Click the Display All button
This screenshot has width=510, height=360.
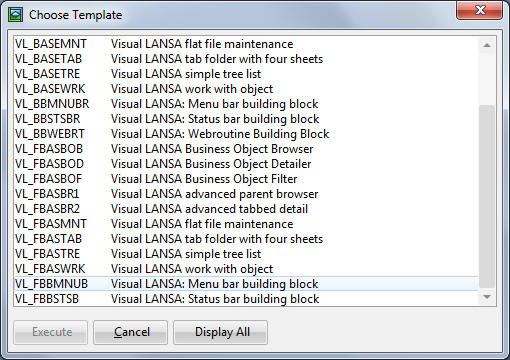click(220, 332)
